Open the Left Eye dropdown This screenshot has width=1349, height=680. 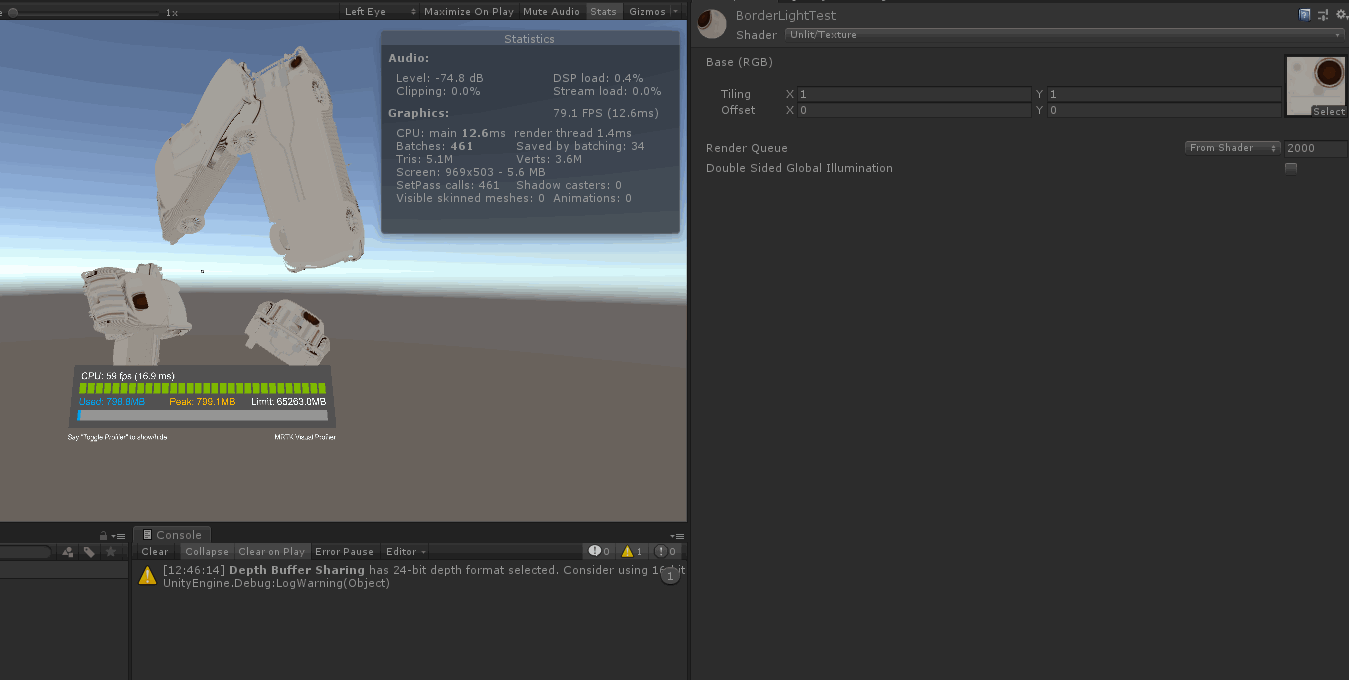tap(379, 12)
